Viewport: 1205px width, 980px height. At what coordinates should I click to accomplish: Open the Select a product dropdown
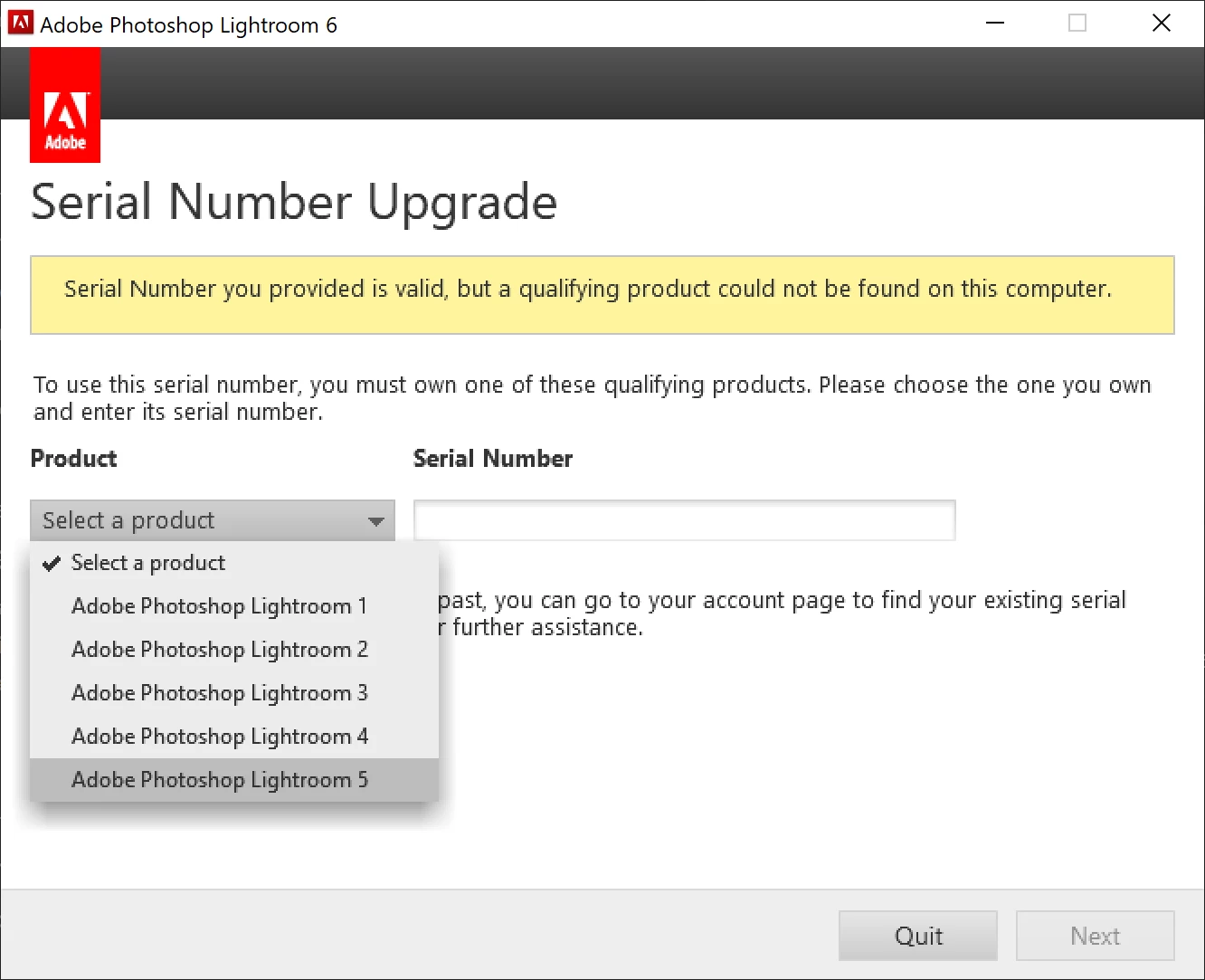click(213, 520)
